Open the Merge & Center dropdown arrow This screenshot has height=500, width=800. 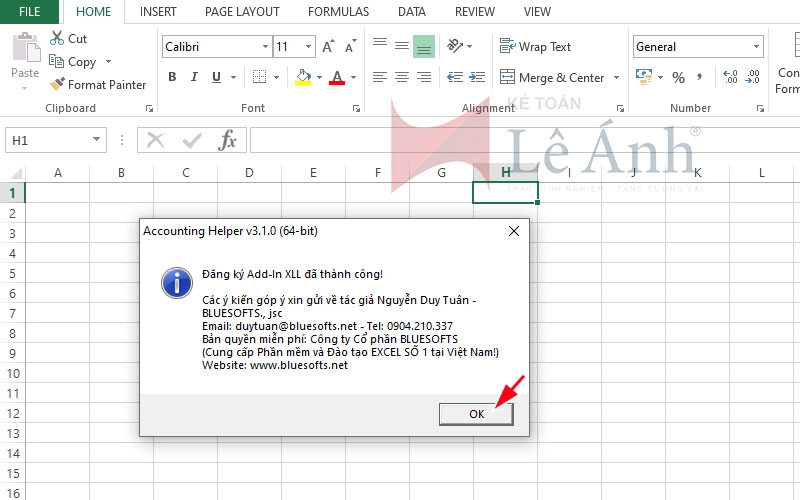[616, 77]
